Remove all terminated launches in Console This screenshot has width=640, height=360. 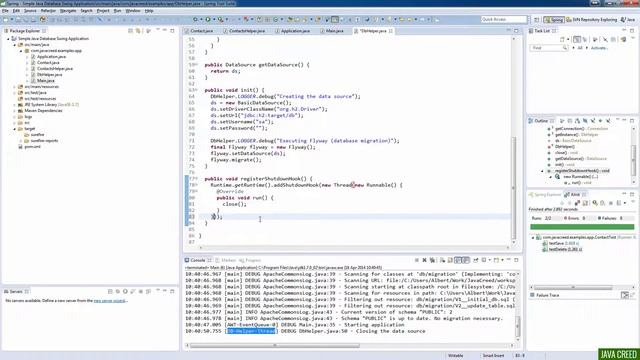(432, 260)
